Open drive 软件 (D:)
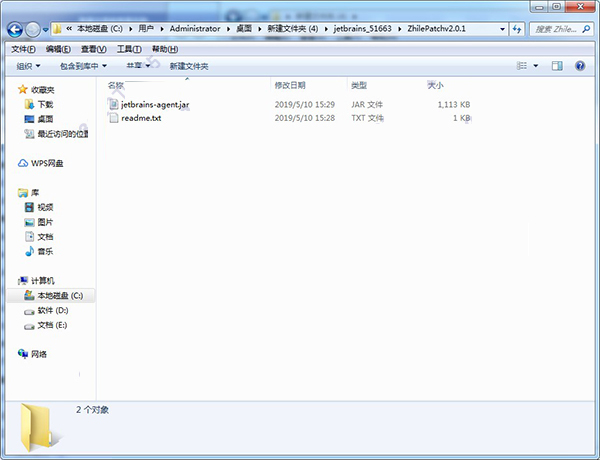 point(46,310)
